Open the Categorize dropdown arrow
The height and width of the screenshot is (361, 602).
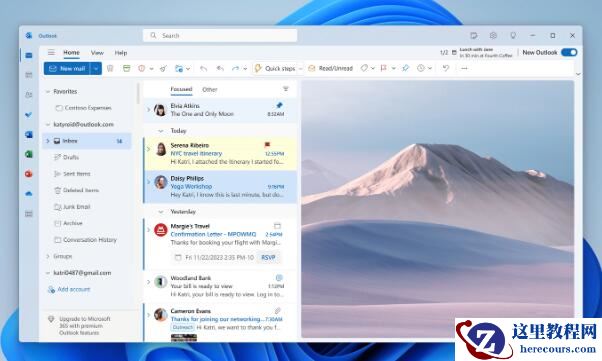pyautogui.click(x=372, y=69)
